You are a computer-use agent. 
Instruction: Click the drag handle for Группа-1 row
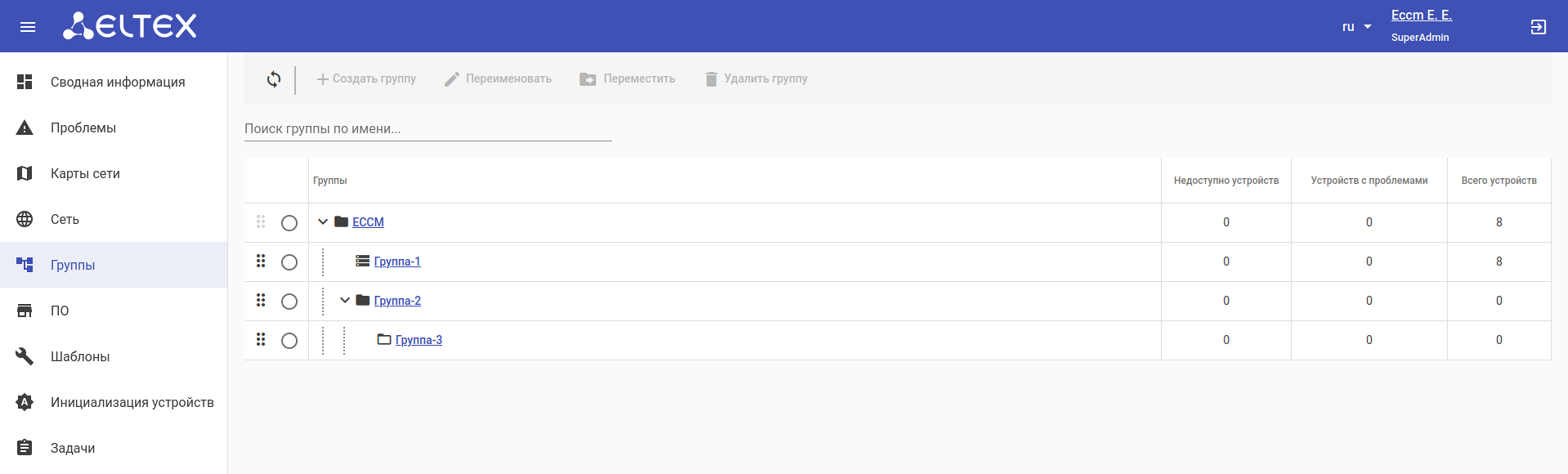pos(261,262)
